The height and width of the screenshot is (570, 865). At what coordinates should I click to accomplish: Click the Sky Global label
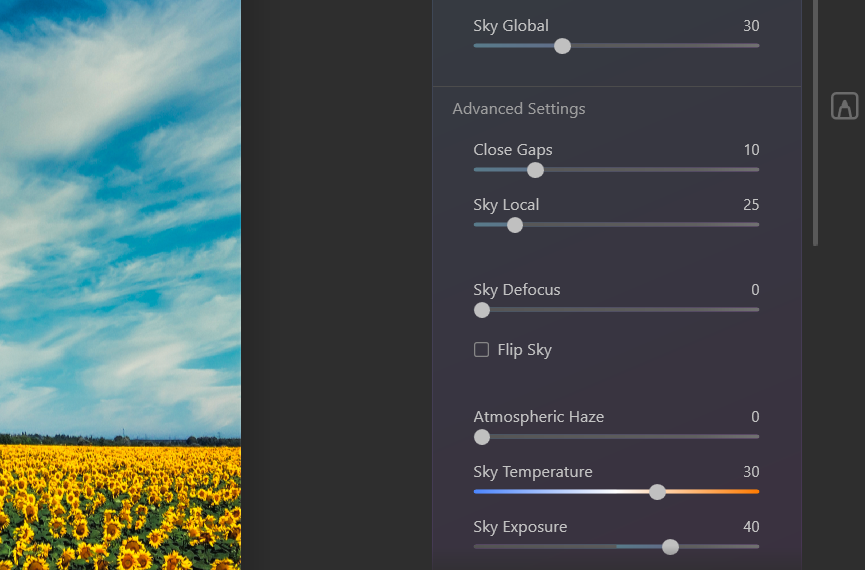point(511,26)
